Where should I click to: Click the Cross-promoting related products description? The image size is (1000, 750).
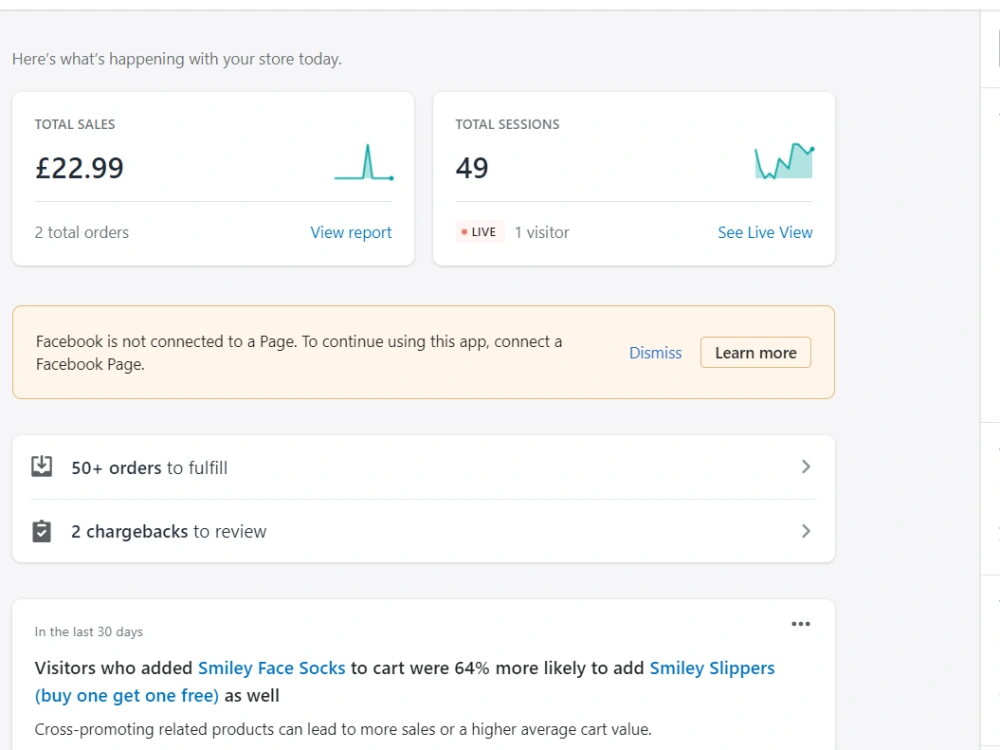coord(343,730)
